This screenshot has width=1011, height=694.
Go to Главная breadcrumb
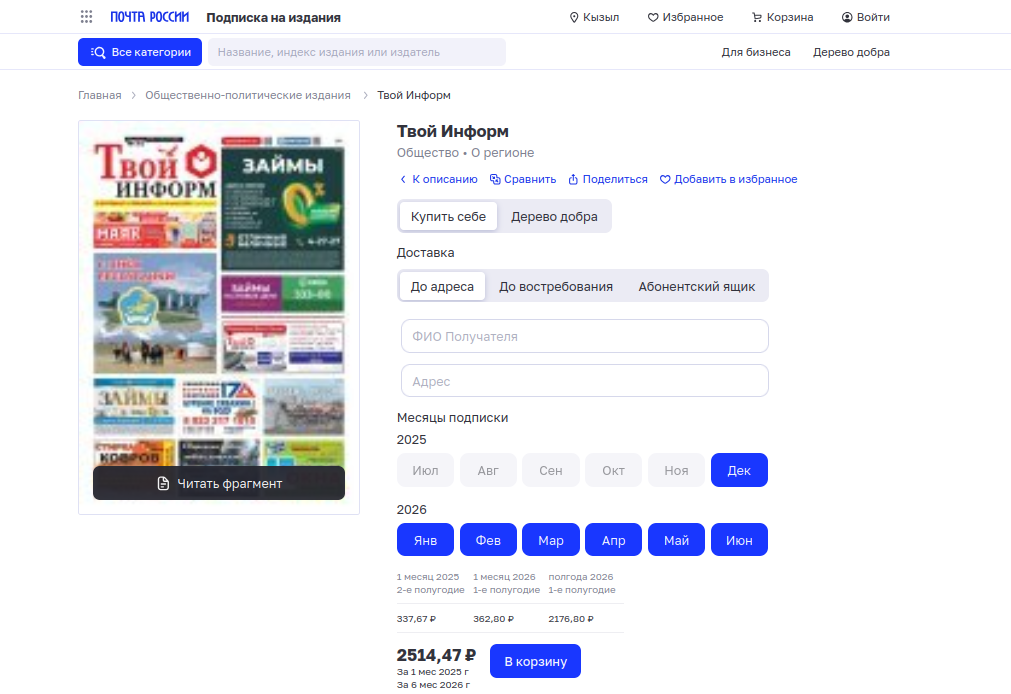coord(99,95)
